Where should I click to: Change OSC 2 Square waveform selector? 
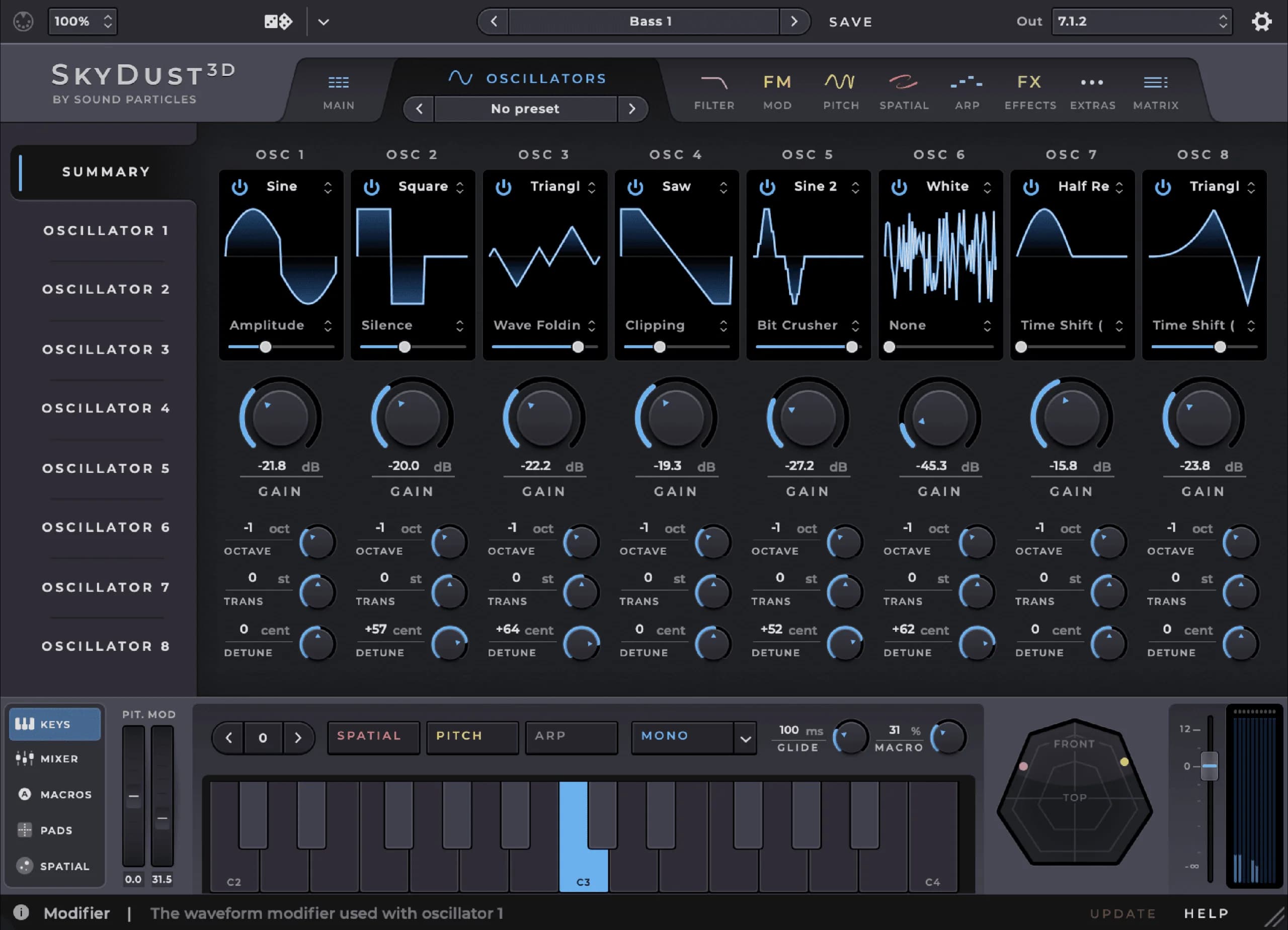[x=423, y=187]
